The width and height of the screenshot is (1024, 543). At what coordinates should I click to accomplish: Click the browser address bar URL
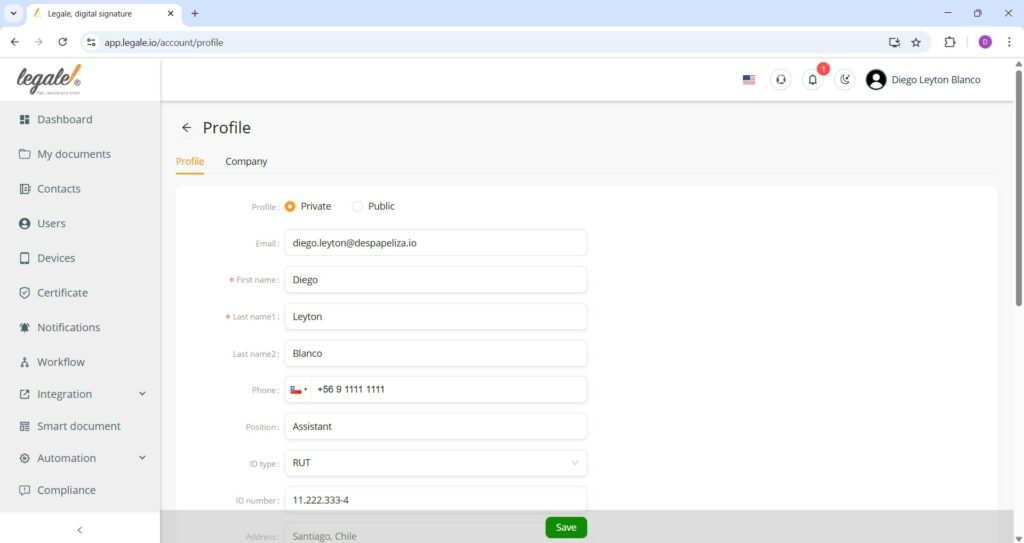163,42
